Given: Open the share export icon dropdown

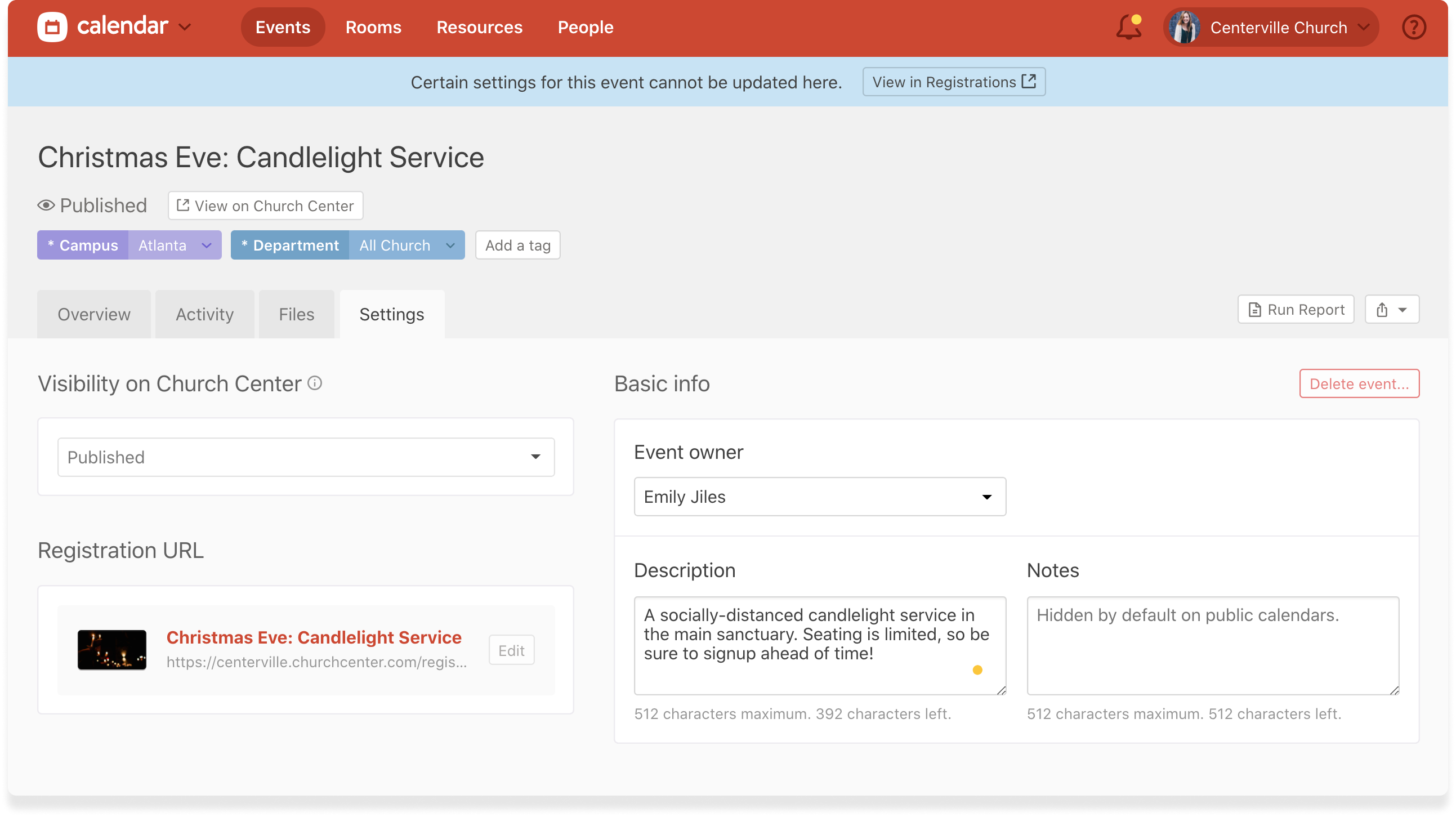Looking at the screenshot, I should click(1392, 309).
